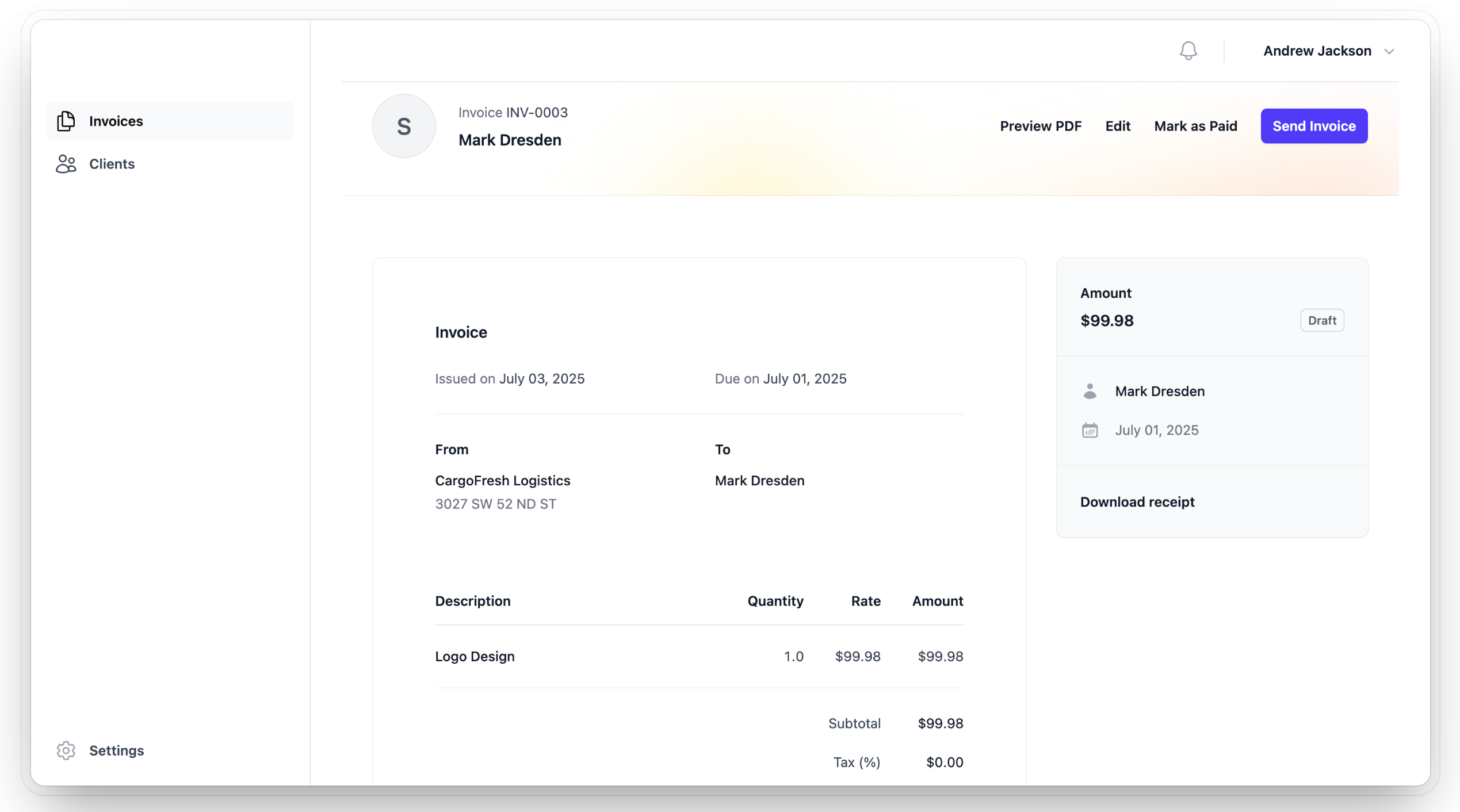Click Download receipt link
1460x812 pixels.
coord(1137,502)
